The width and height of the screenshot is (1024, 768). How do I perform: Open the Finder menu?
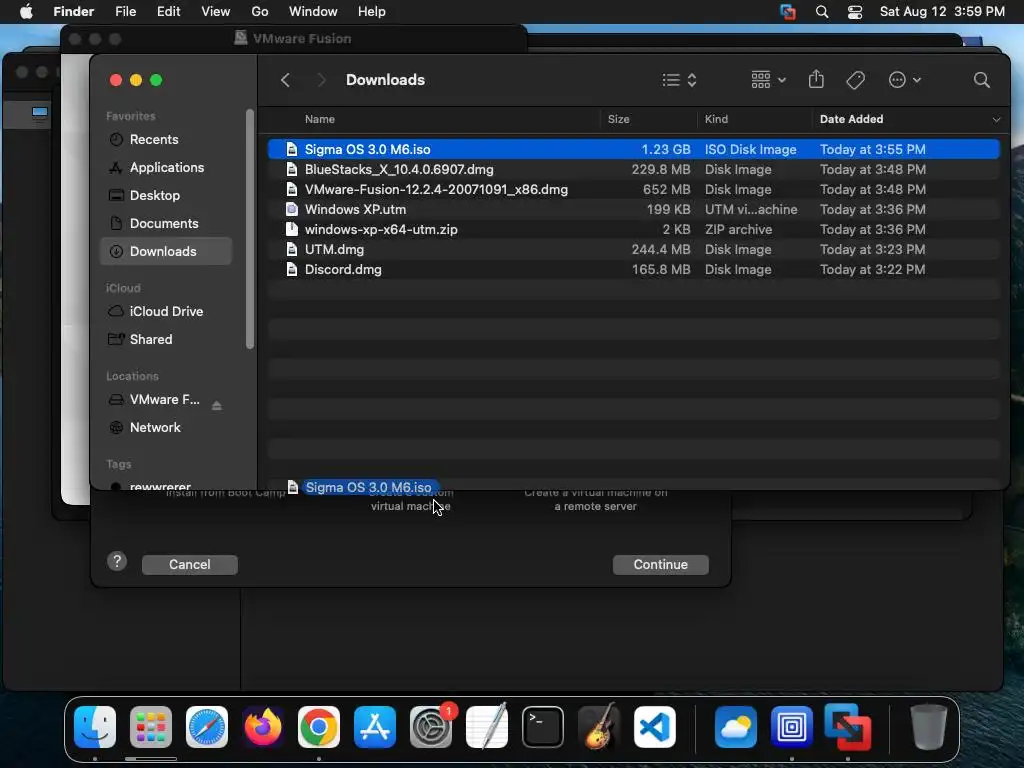coord(74,12)
